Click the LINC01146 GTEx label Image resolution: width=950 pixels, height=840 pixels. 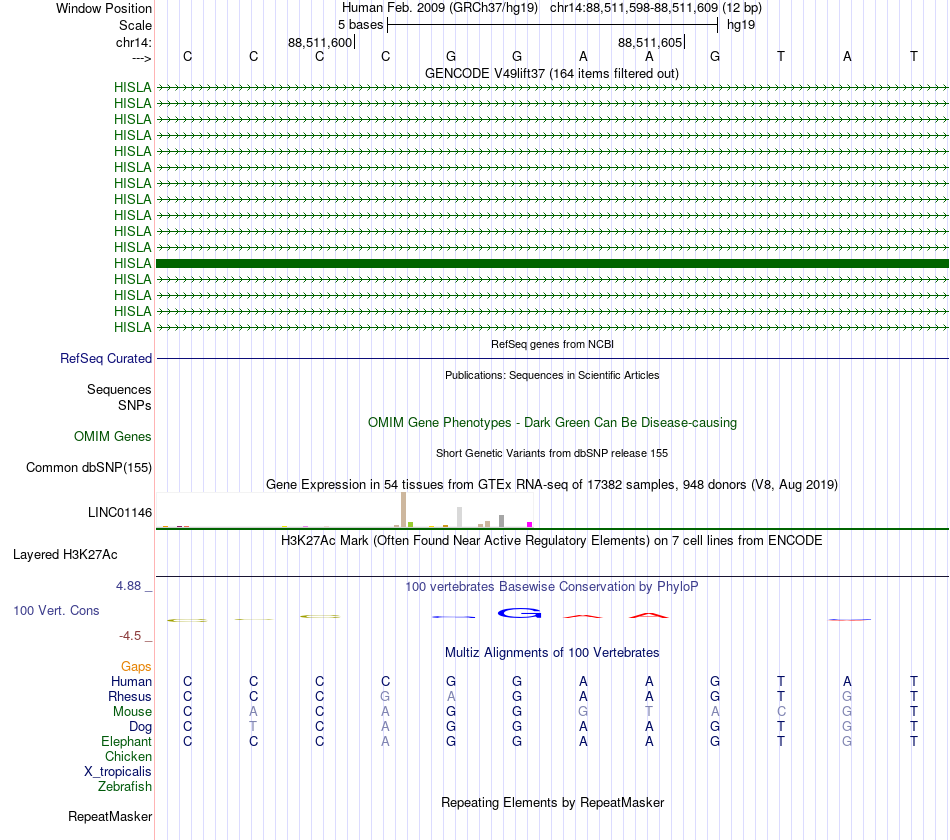[x=120, y=513]
